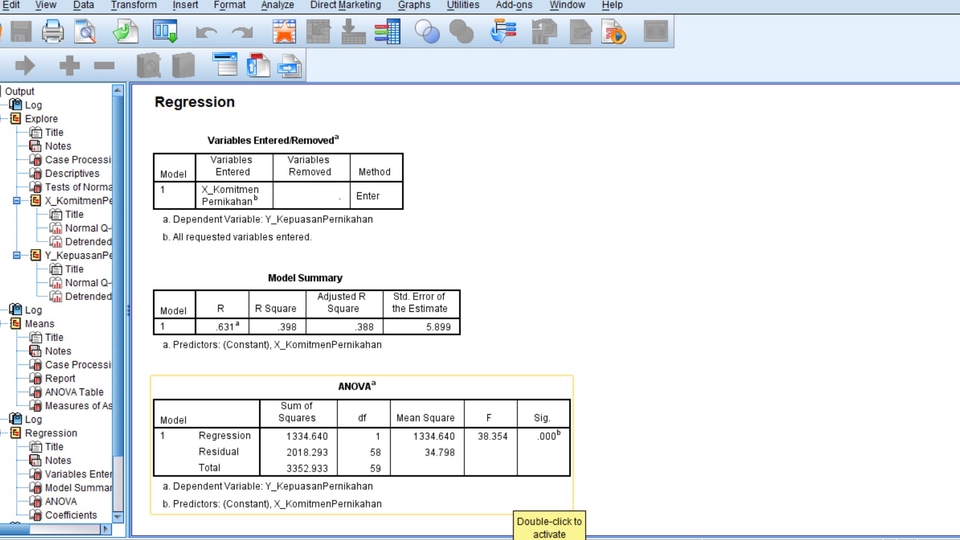Open Print Preview via magnifier page icon
This screenshot has height=540, width=960.
pyautogui.click(x=86, y=32)
